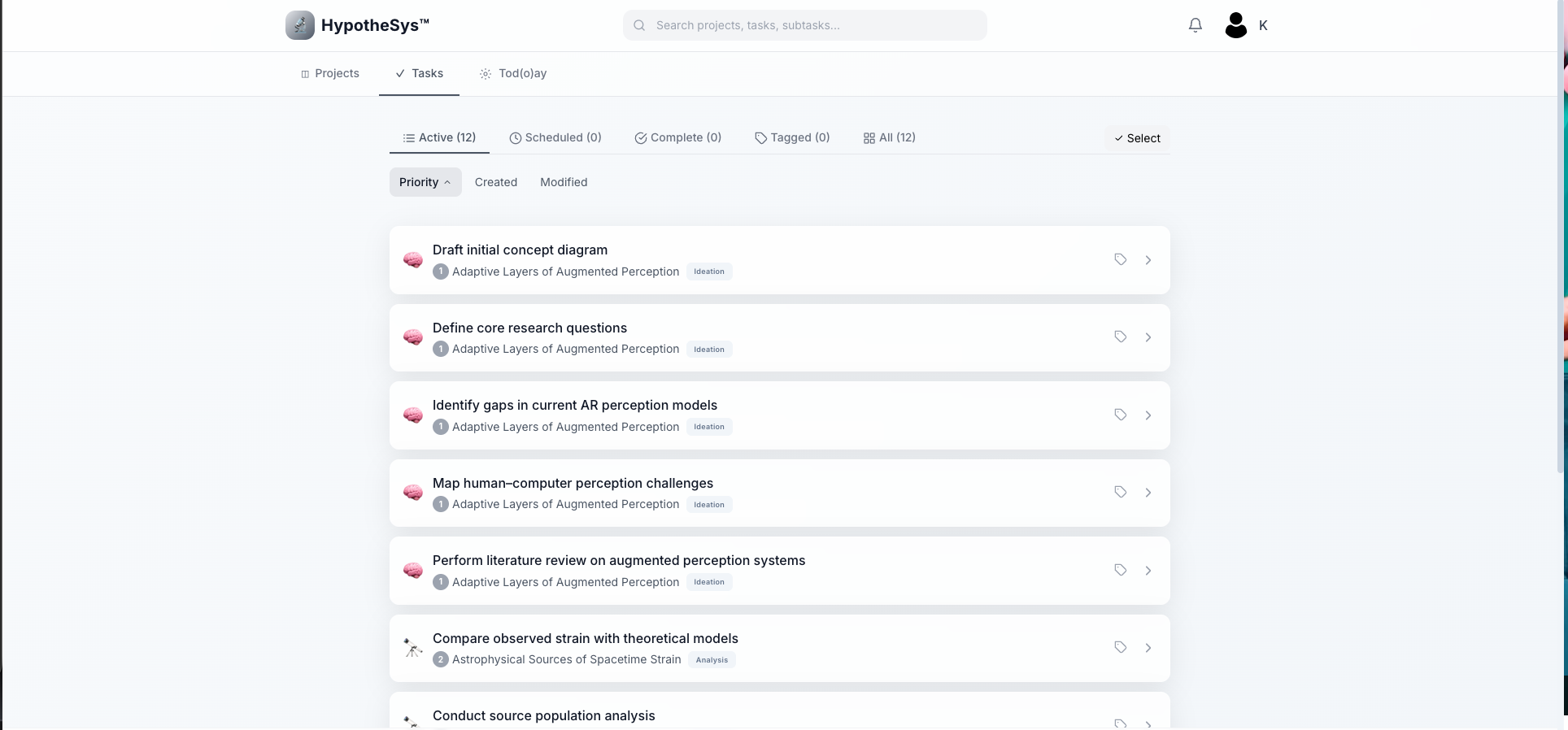The image size is (1568, 730).
Task: Click priority 1 badge on Map human–computer task
Action: coord(441,504)
